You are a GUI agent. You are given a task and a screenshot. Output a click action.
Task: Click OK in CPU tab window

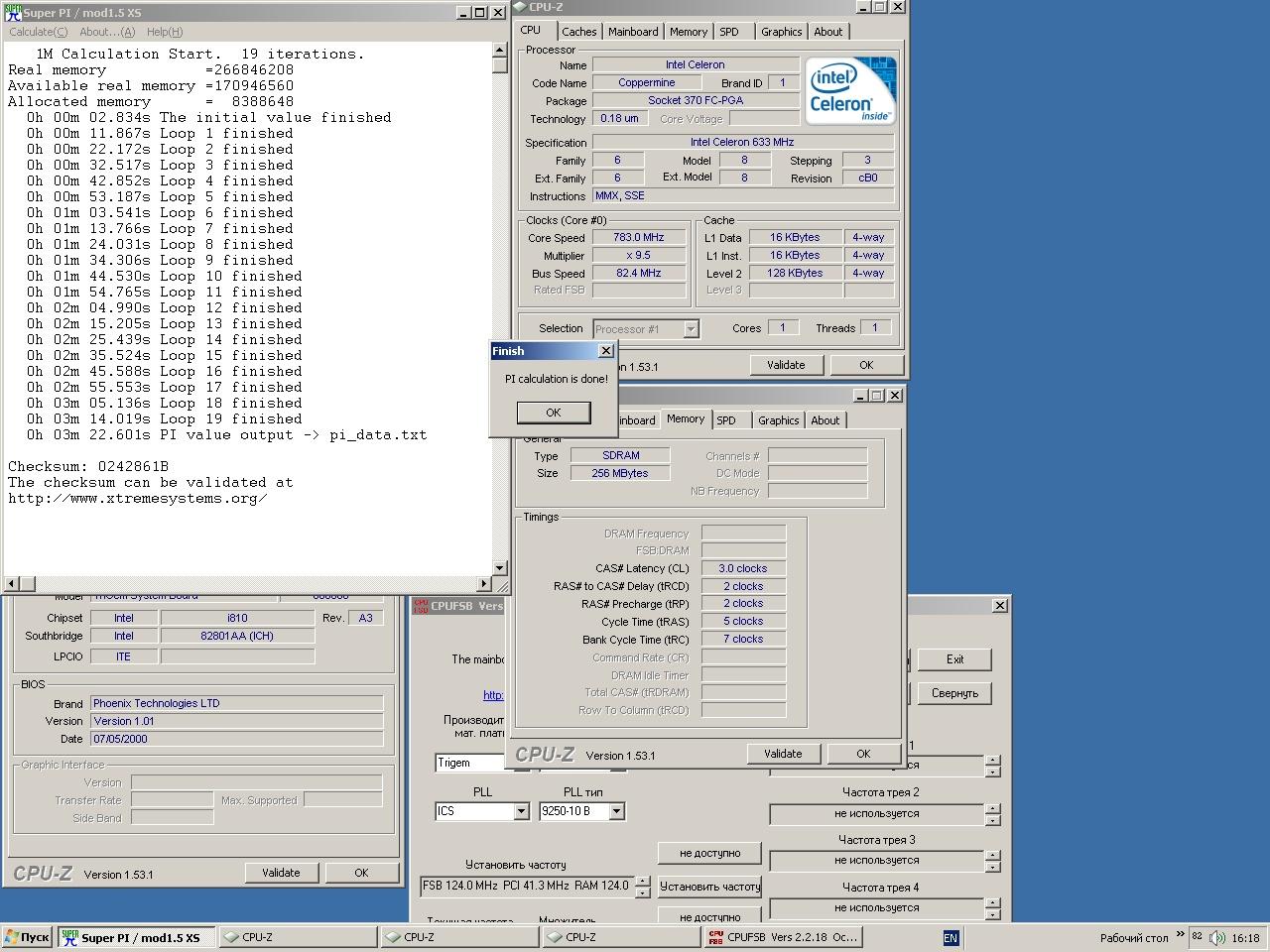click(x=866, y=365)
